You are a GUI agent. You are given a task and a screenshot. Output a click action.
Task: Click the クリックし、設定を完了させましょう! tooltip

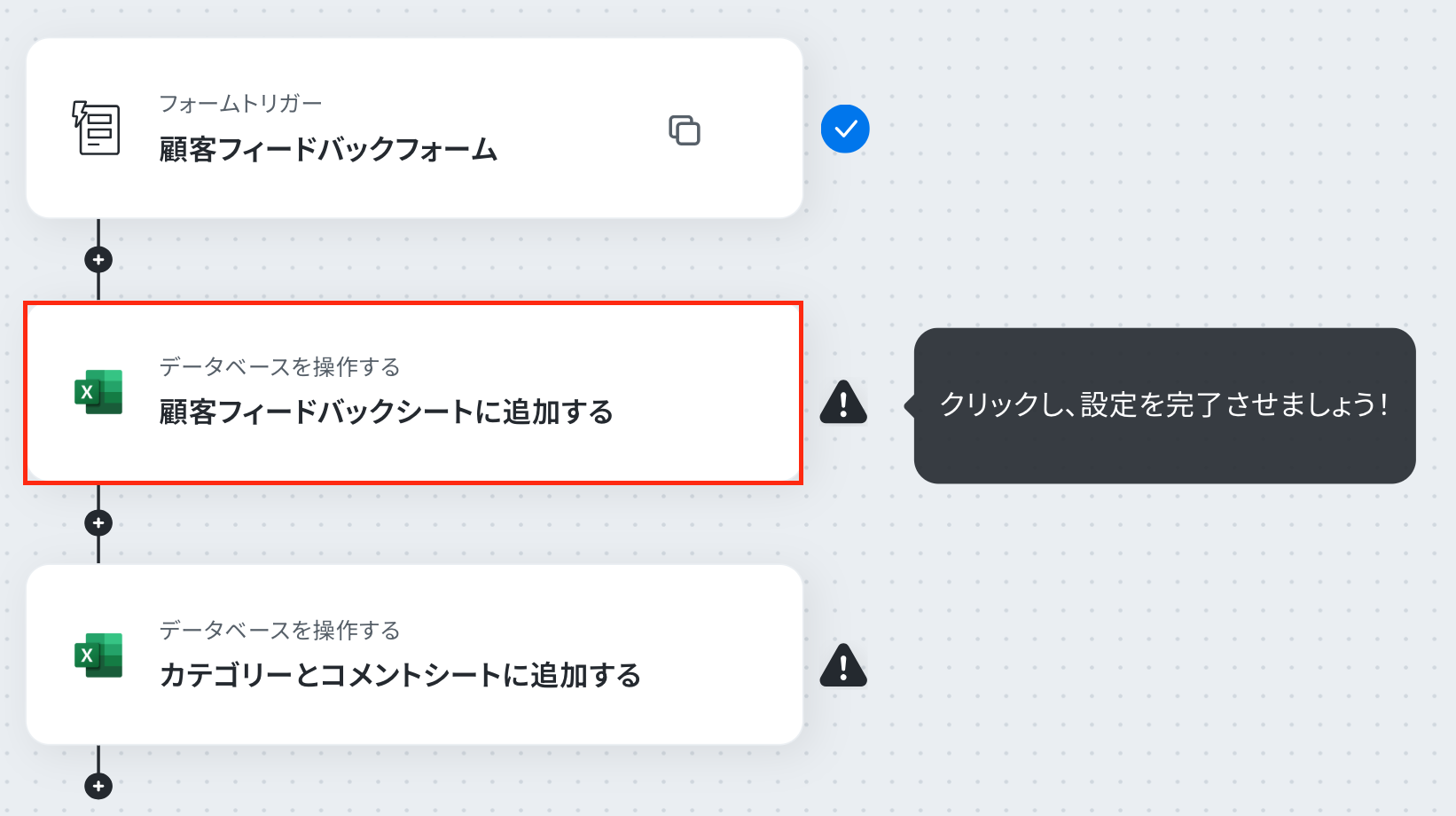(x=1164, y=405)
